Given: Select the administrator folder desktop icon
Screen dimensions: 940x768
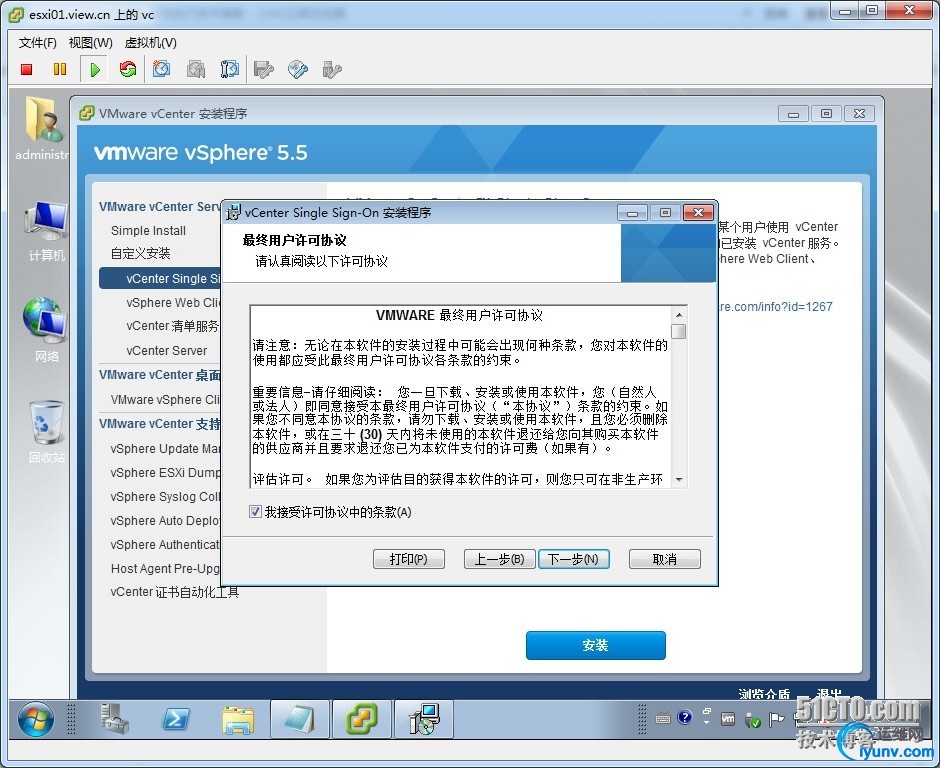Looking at the screenshot, I should pyautogui.click(x=43, y=128).
